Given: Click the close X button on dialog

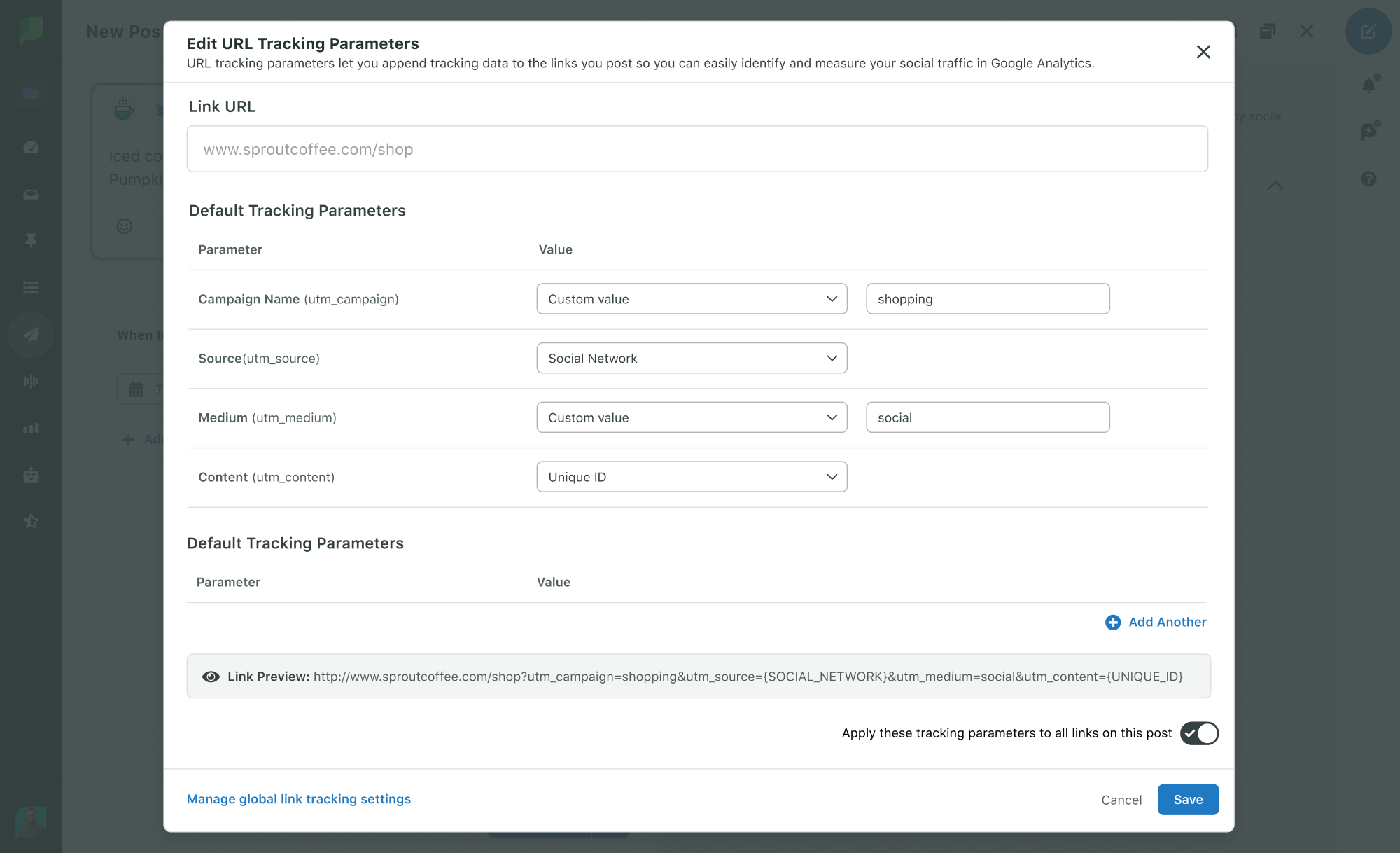Looking at the screenshot, I should [1205, 51].
